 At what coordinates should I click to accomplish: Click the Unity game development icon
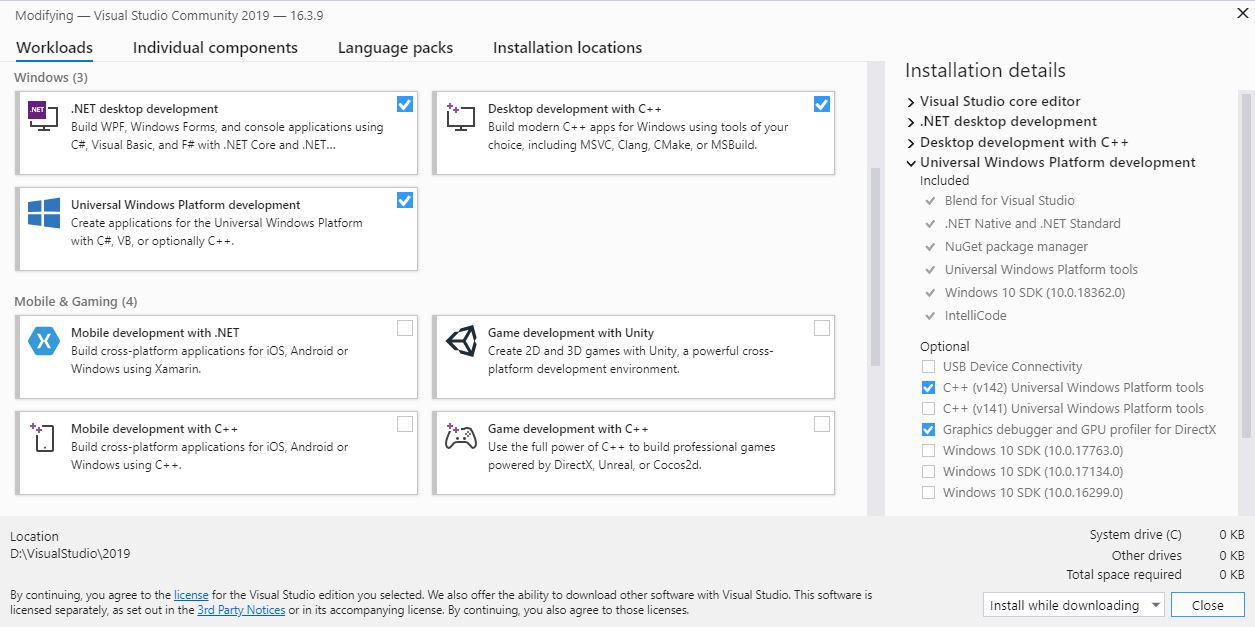pos(460,341)
